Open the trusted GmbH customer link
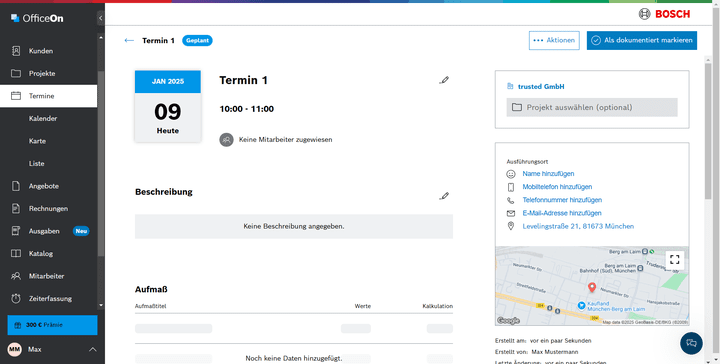The width and height of the screenshot is (720, 364). click(x=541, y=86)
